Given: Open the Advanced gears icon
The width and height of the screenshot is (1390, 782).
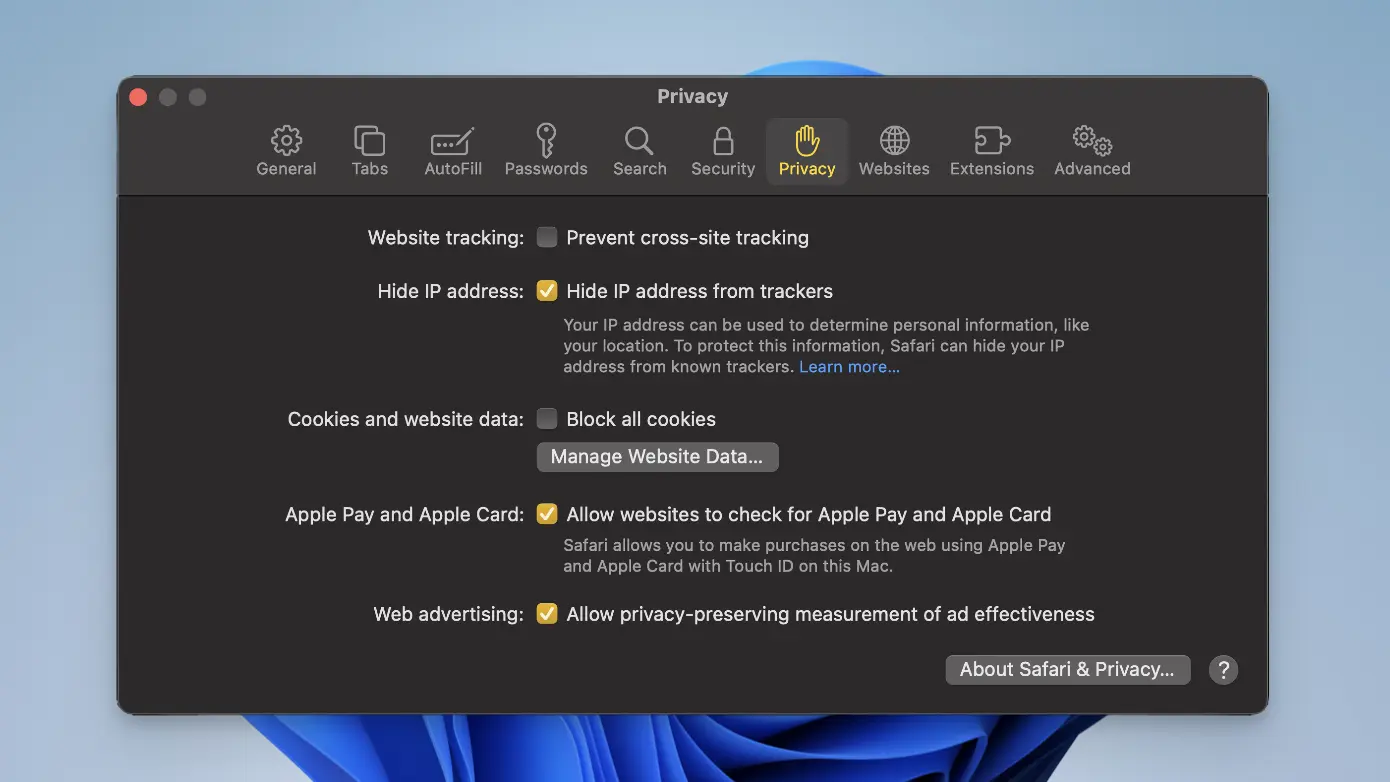Looking at the screenshot, I should (x=1092, y=141).
